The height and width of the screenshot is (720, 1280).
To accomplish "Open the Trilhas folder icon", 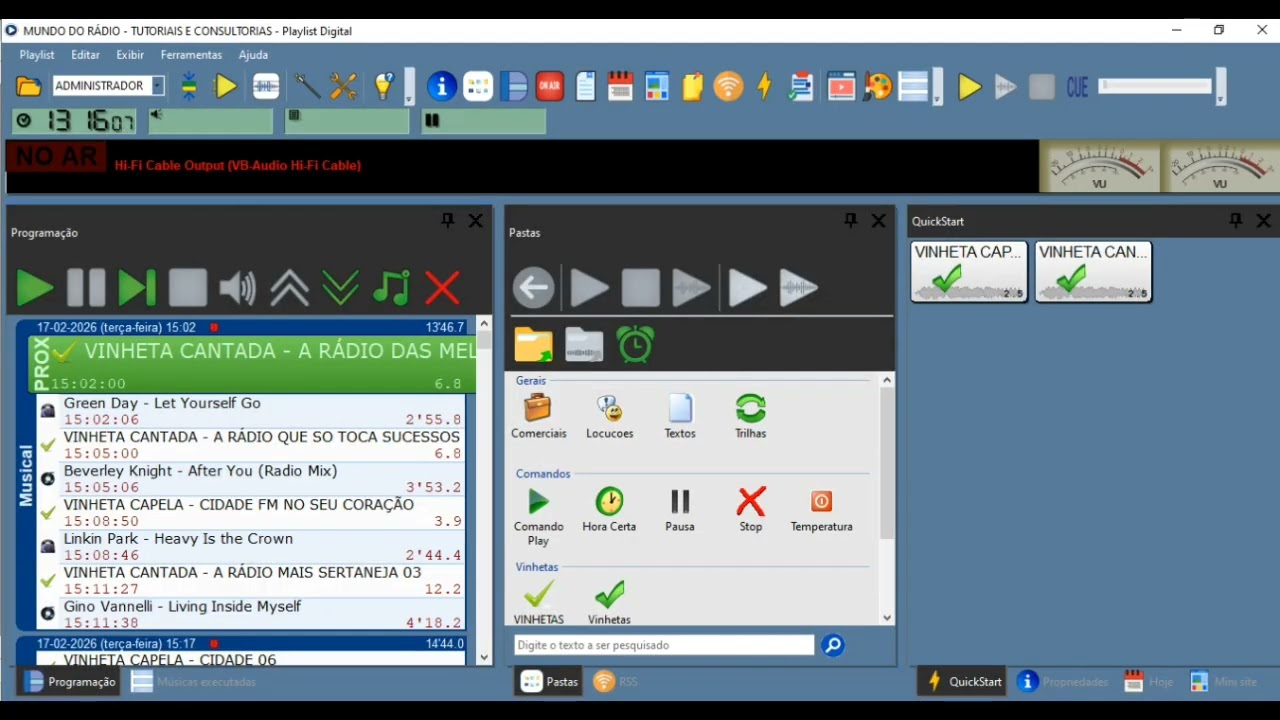I will 750,416.
